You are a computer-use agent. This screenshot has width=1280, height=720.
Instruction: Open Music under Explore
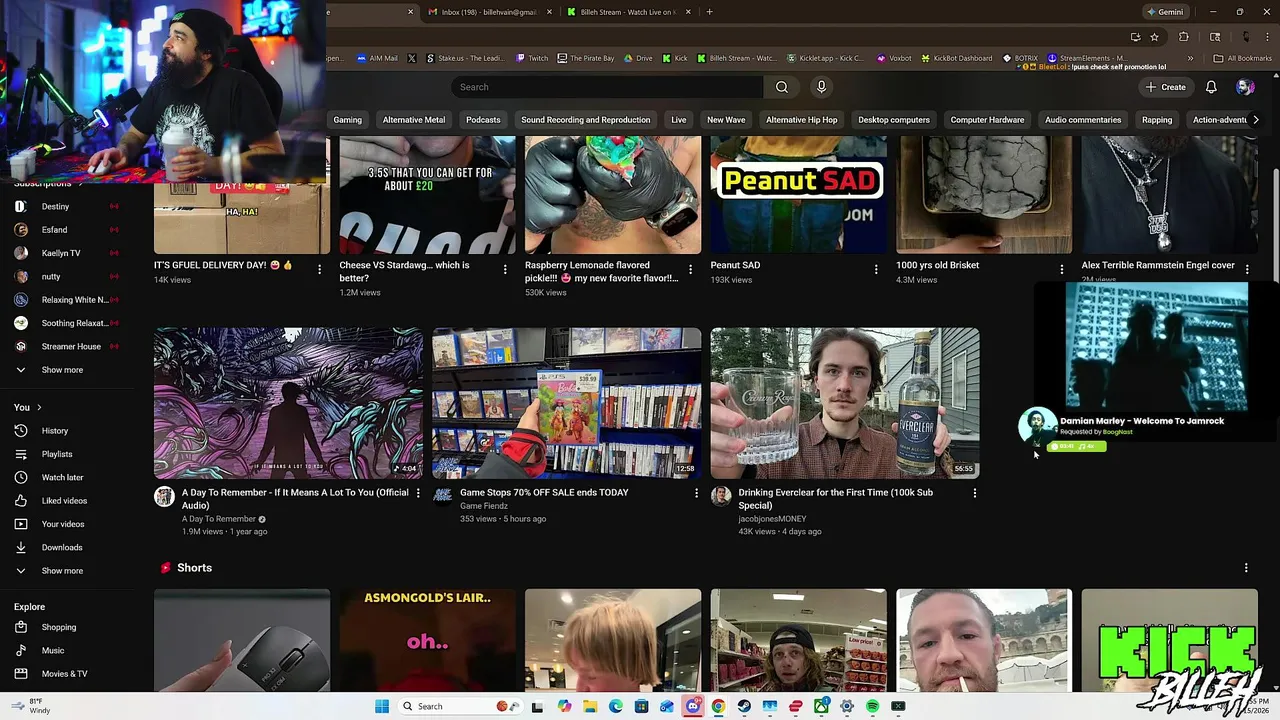tap(66, 651)
